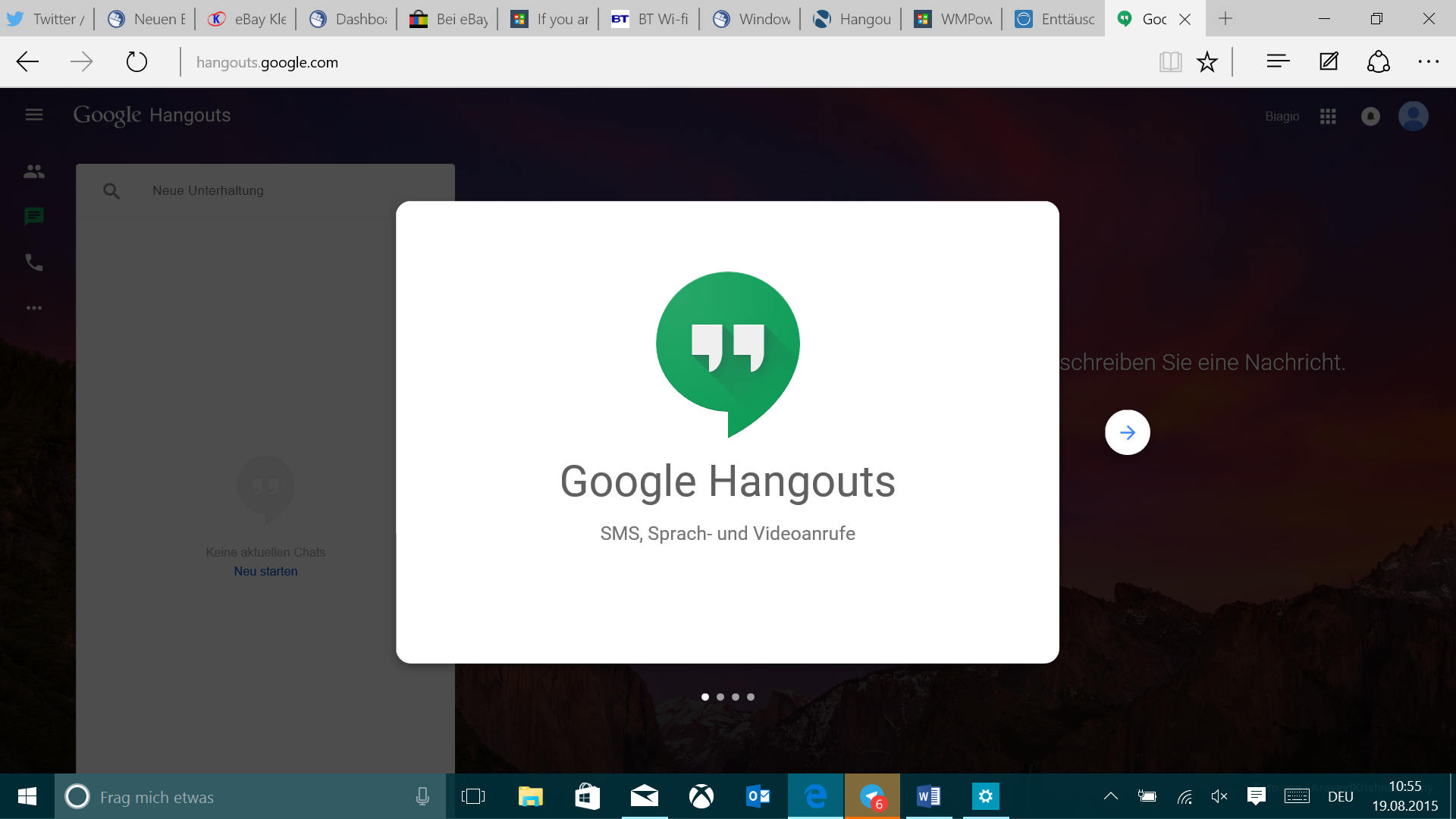Open the Windows Start menu
This screenshot has width=1456, height=819.
pos(27,796)
